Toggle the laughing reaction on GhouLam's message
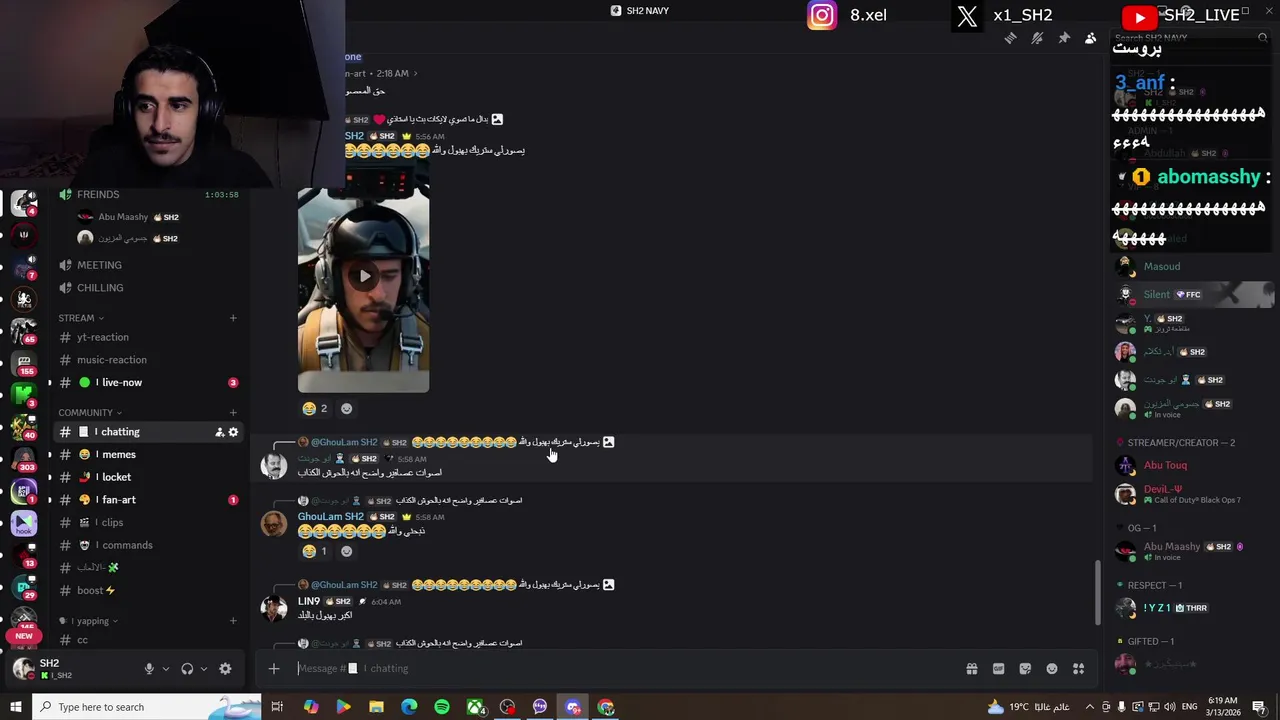This screenshot has height=720, width=1280. tap(315, 551)
